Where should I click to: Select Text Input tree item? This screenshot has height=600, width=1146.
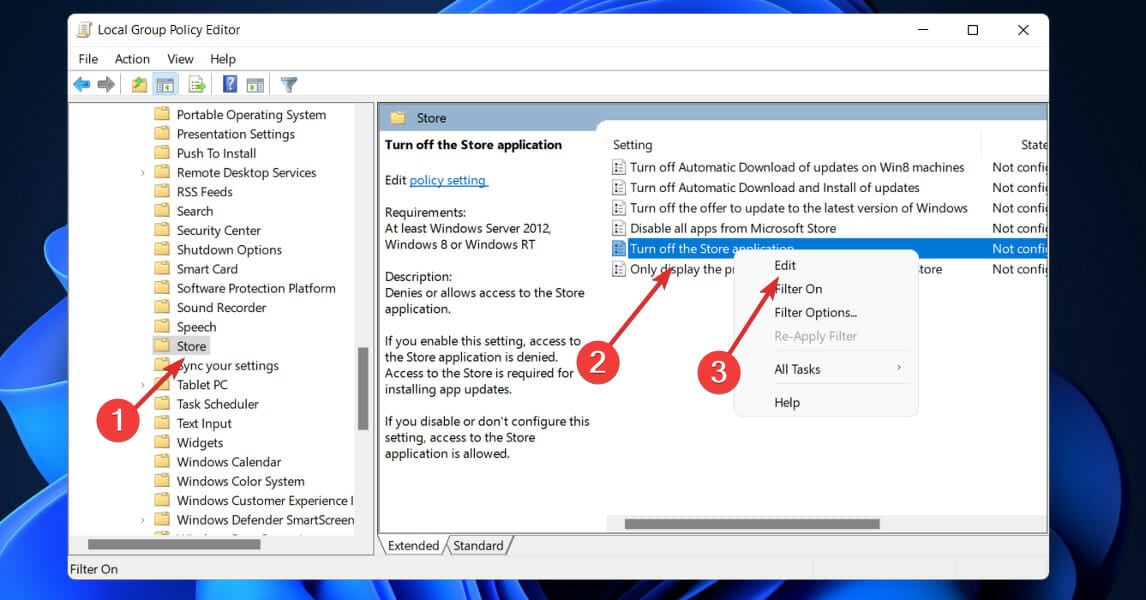click(204, 423)
